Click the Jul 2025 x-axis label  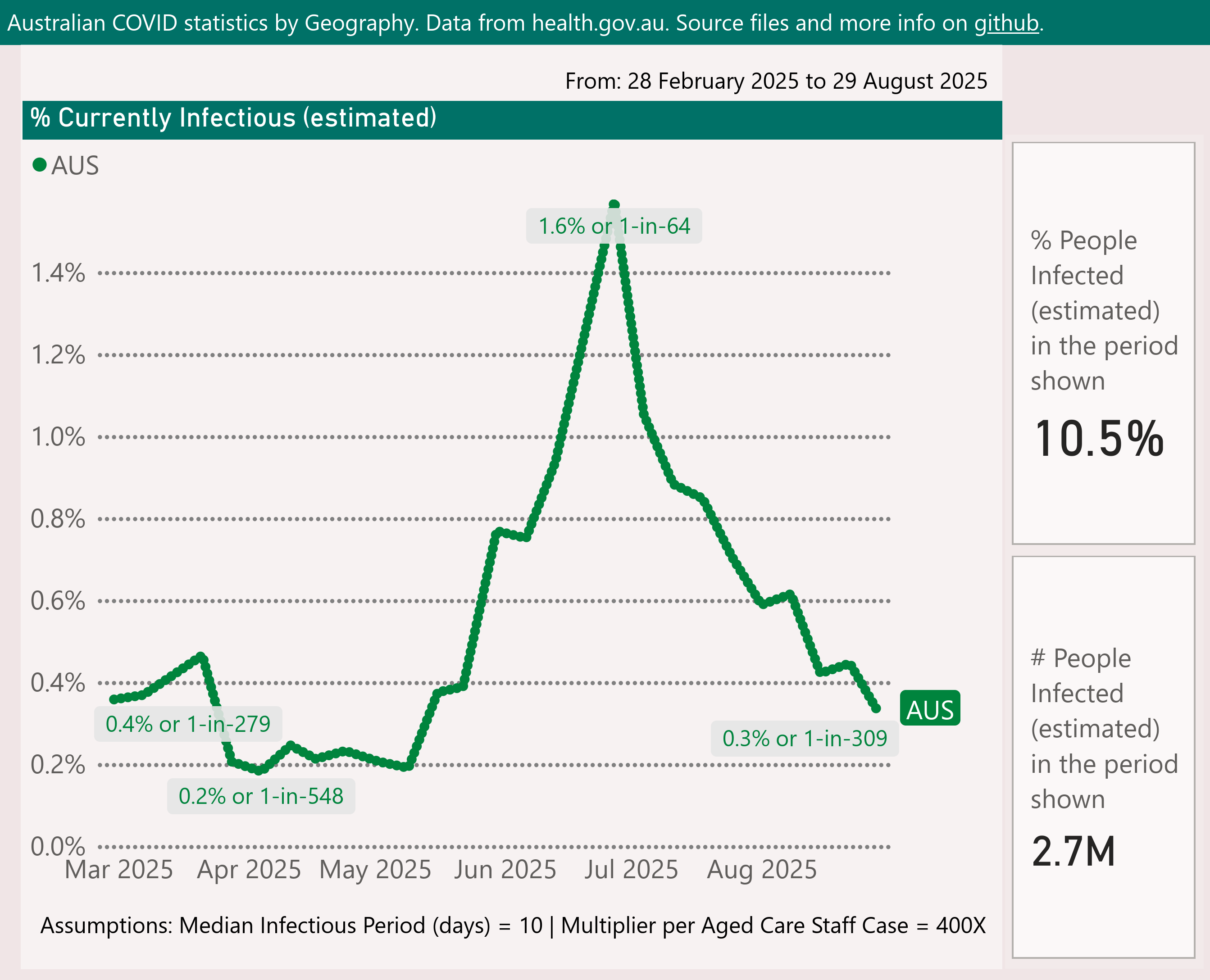tap(631, 870)
